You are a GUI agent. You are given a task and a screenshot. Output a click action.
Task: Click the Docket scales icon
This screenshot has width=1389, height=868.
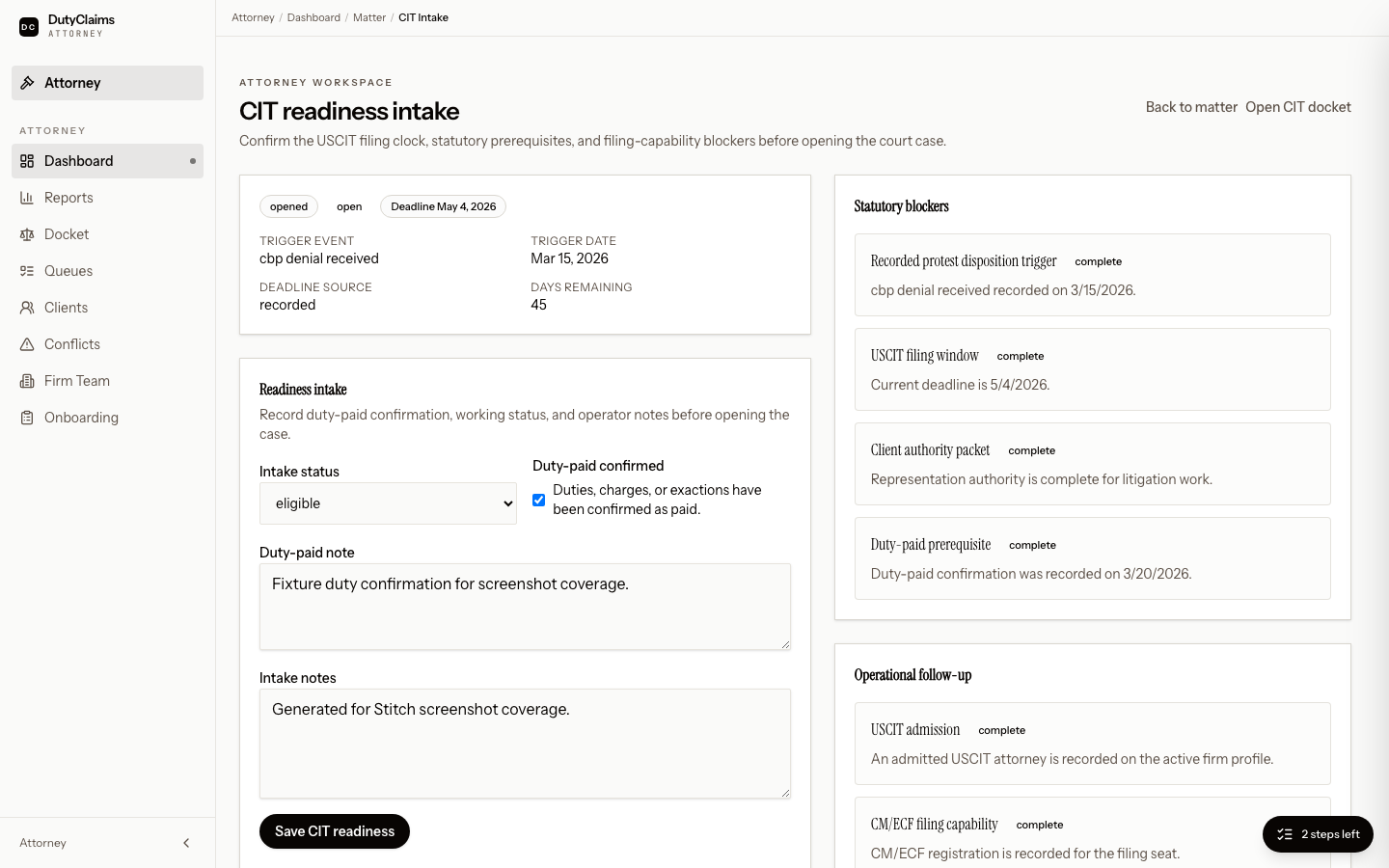coord(27,234)
